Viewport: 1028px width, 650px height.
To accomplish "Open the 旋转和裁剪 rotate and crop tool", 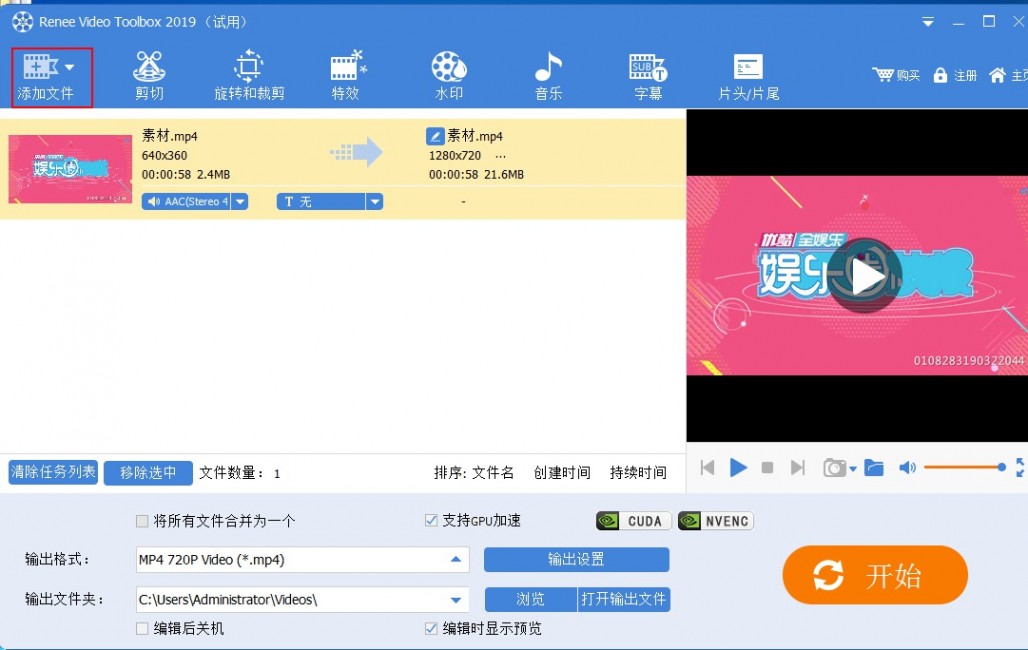I will pyautogui.click(x=249, y=76).
